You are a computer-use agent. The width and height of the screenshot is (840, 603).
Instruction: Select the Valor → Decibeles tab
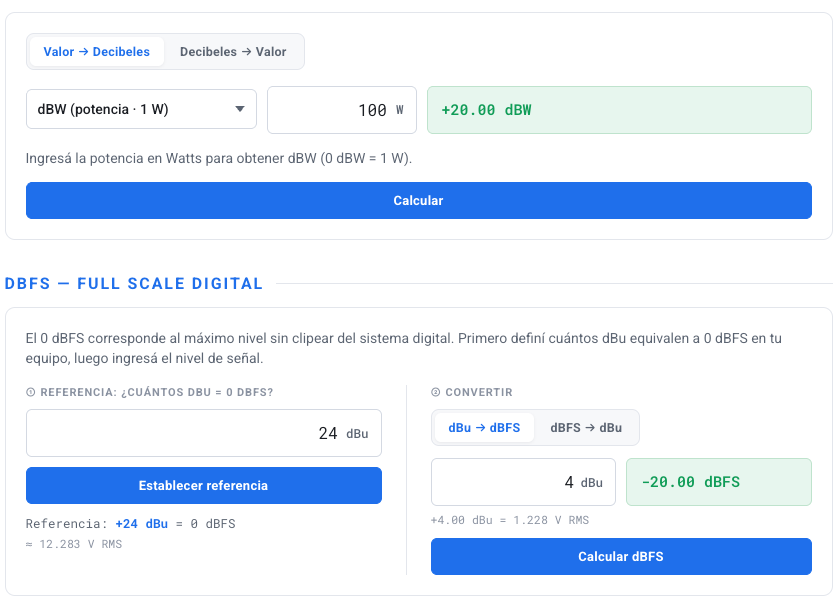[97, 51]
